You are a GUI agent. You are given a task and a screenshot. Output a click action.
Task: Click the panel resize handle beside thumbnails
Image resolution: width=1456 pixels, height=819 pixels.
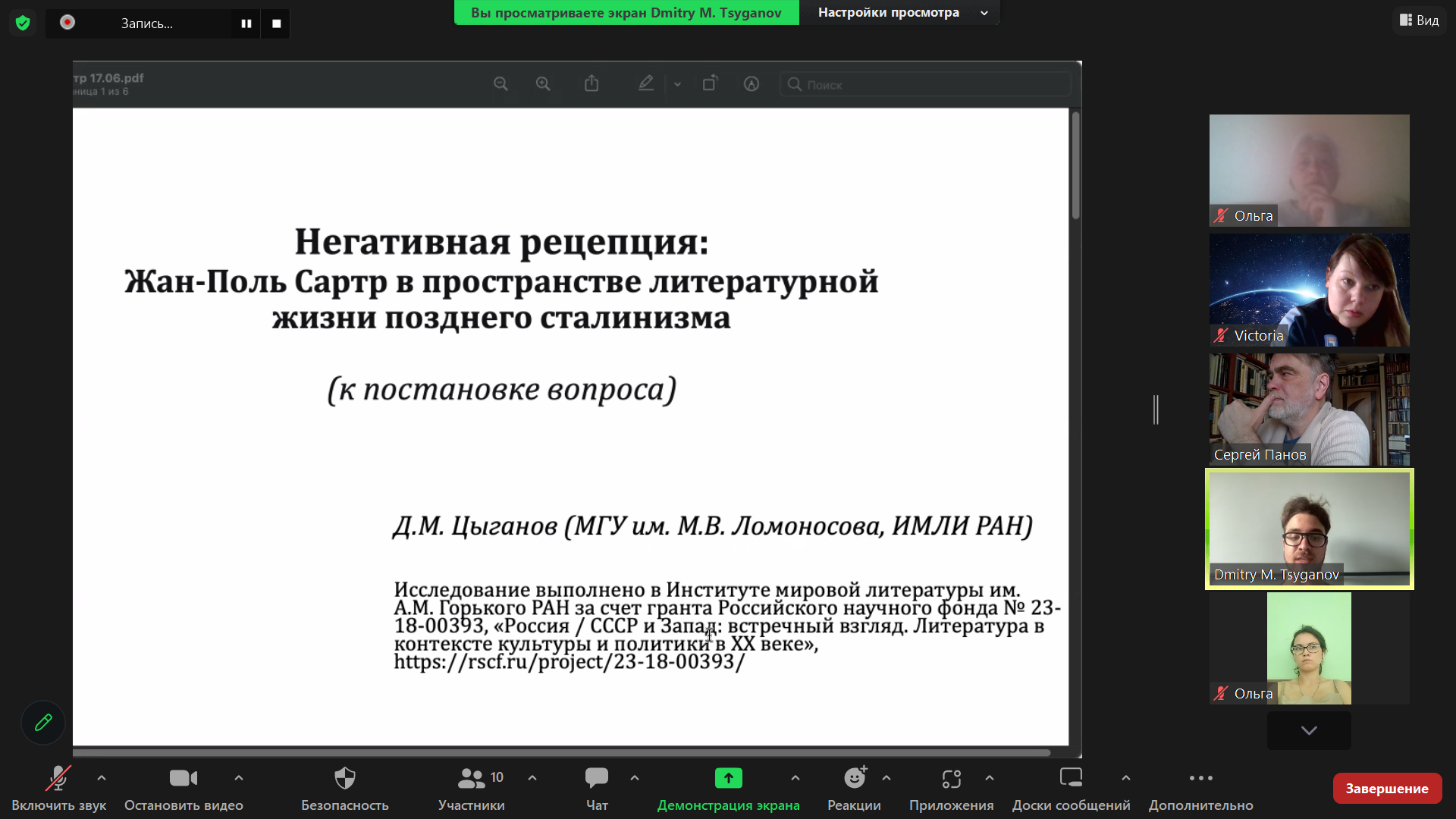(1156, 409)
